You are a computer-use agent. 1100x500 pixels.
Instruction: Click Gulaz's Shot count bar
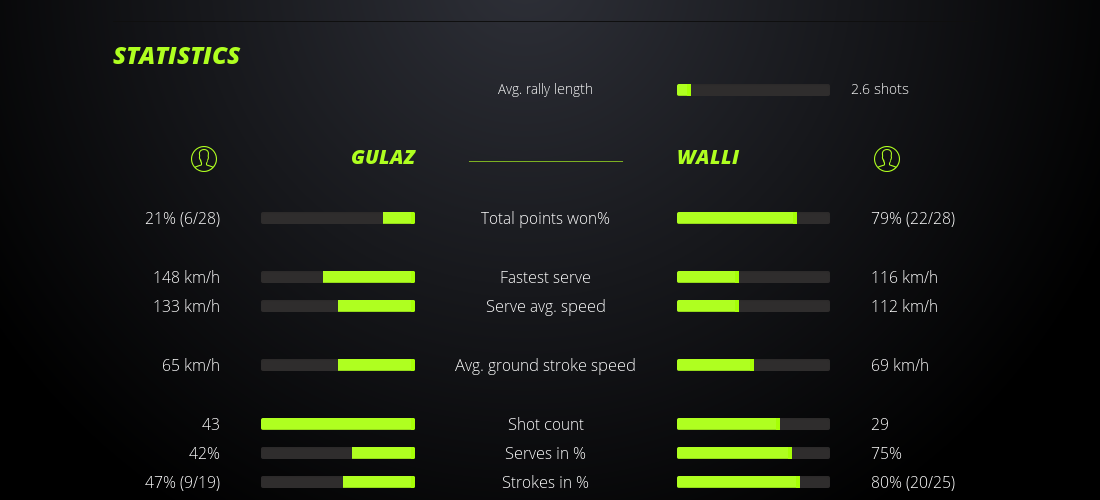338,424
